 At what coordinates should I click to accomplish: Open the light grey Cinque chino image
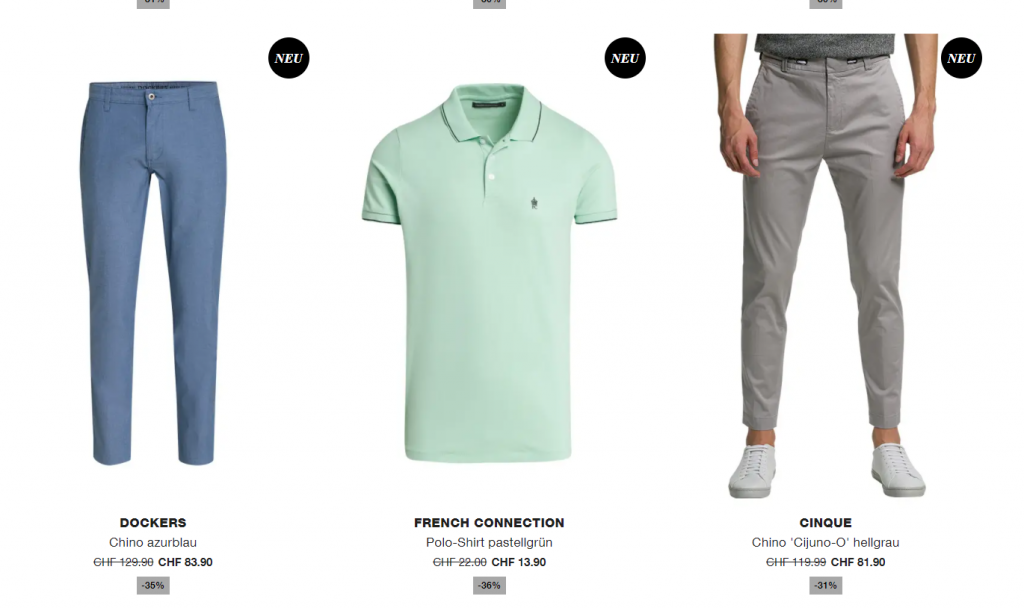825,266
